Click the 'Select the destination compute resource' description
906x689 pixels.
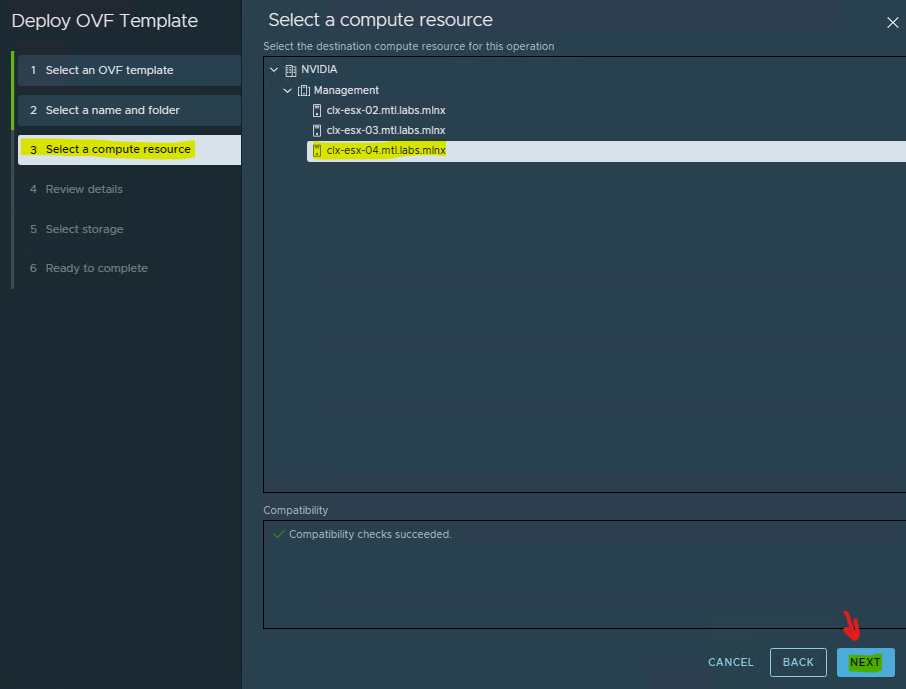coord(409,46)
